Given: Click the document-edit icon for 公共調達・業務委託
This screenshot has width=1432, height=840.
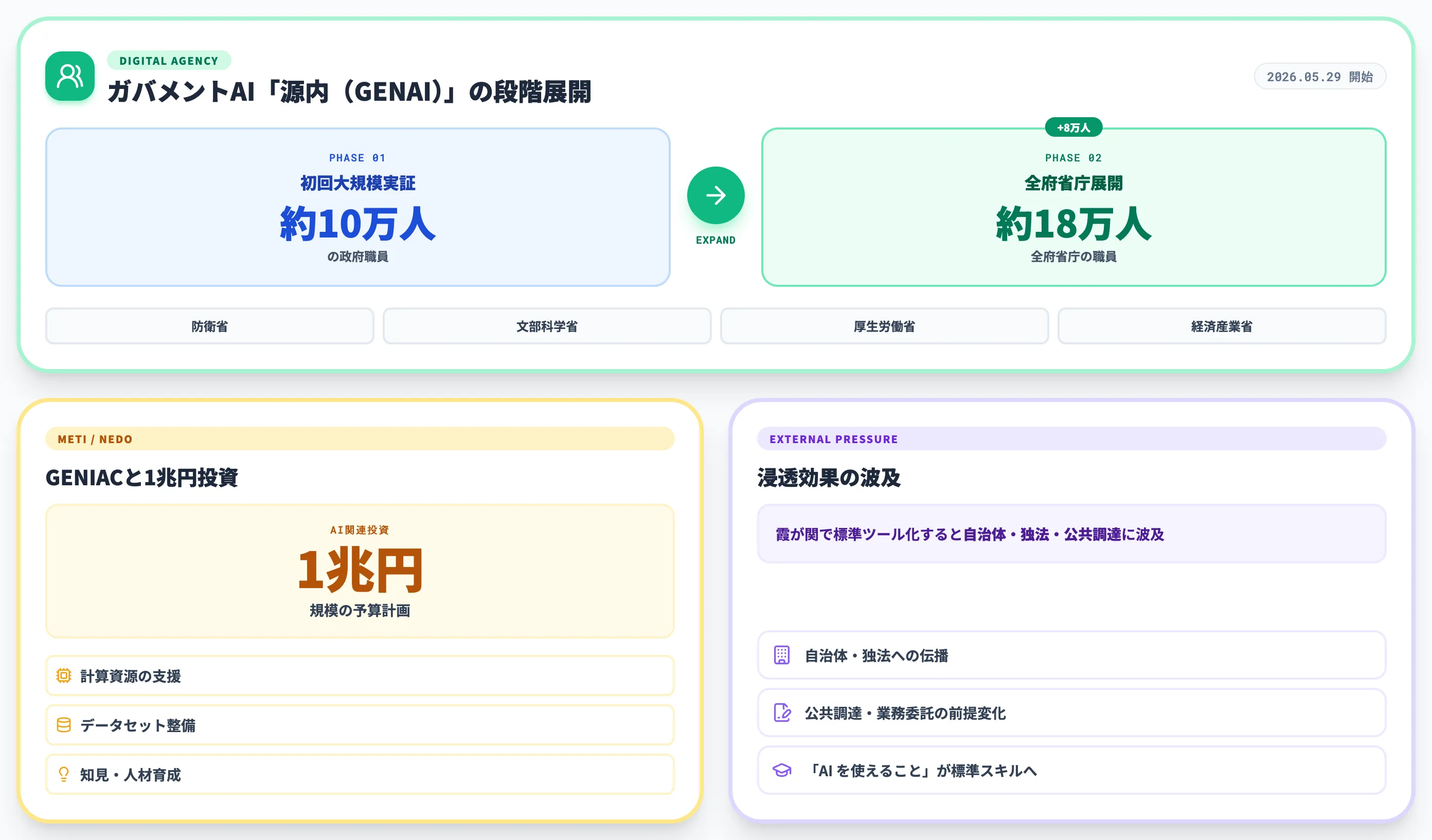Looking at the screenshot, I should pyautogui.click(x=782, y=712).
